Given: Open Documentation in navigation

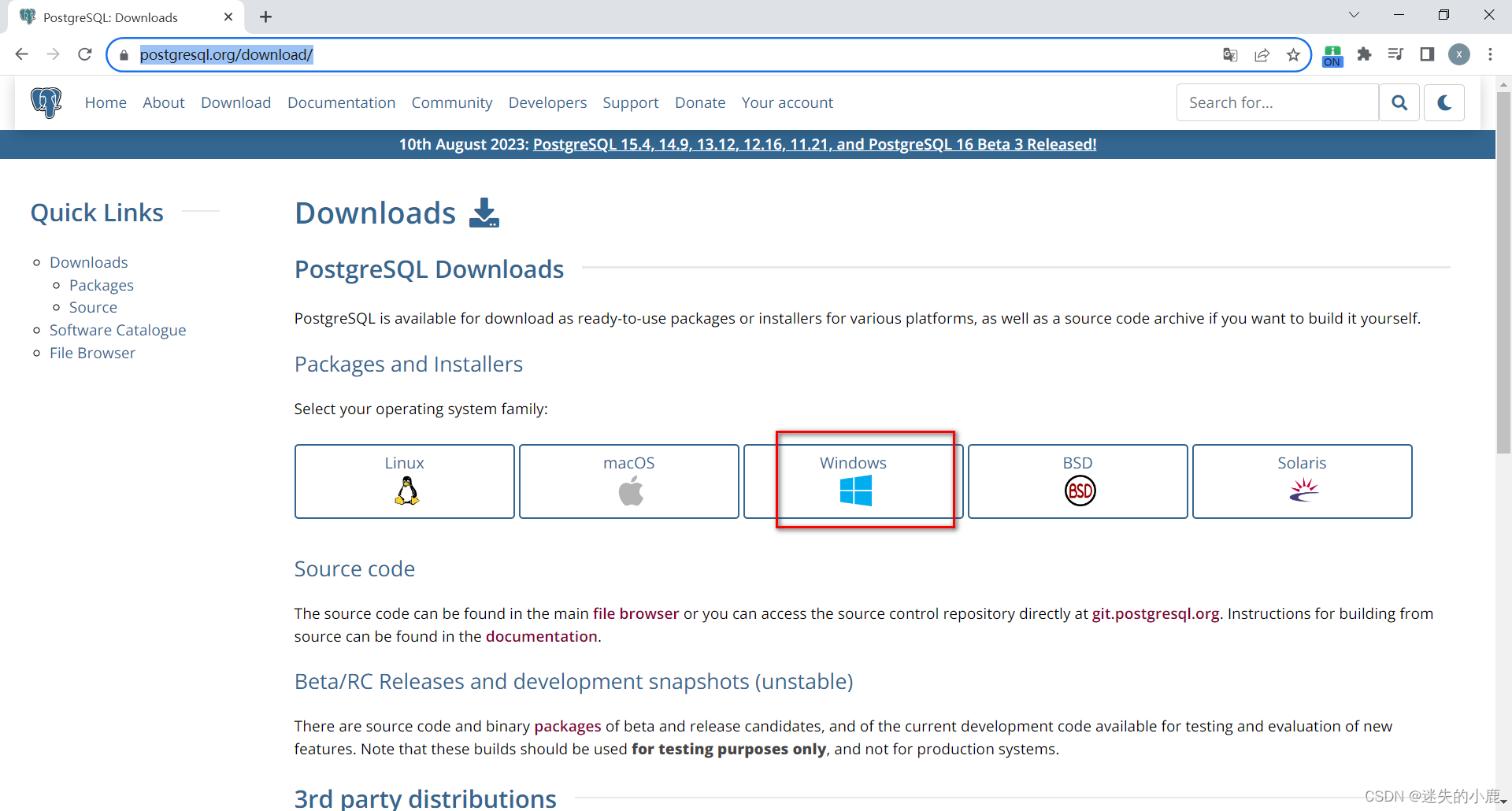Looking at the screenshot, I should click(x=342, y=102).
